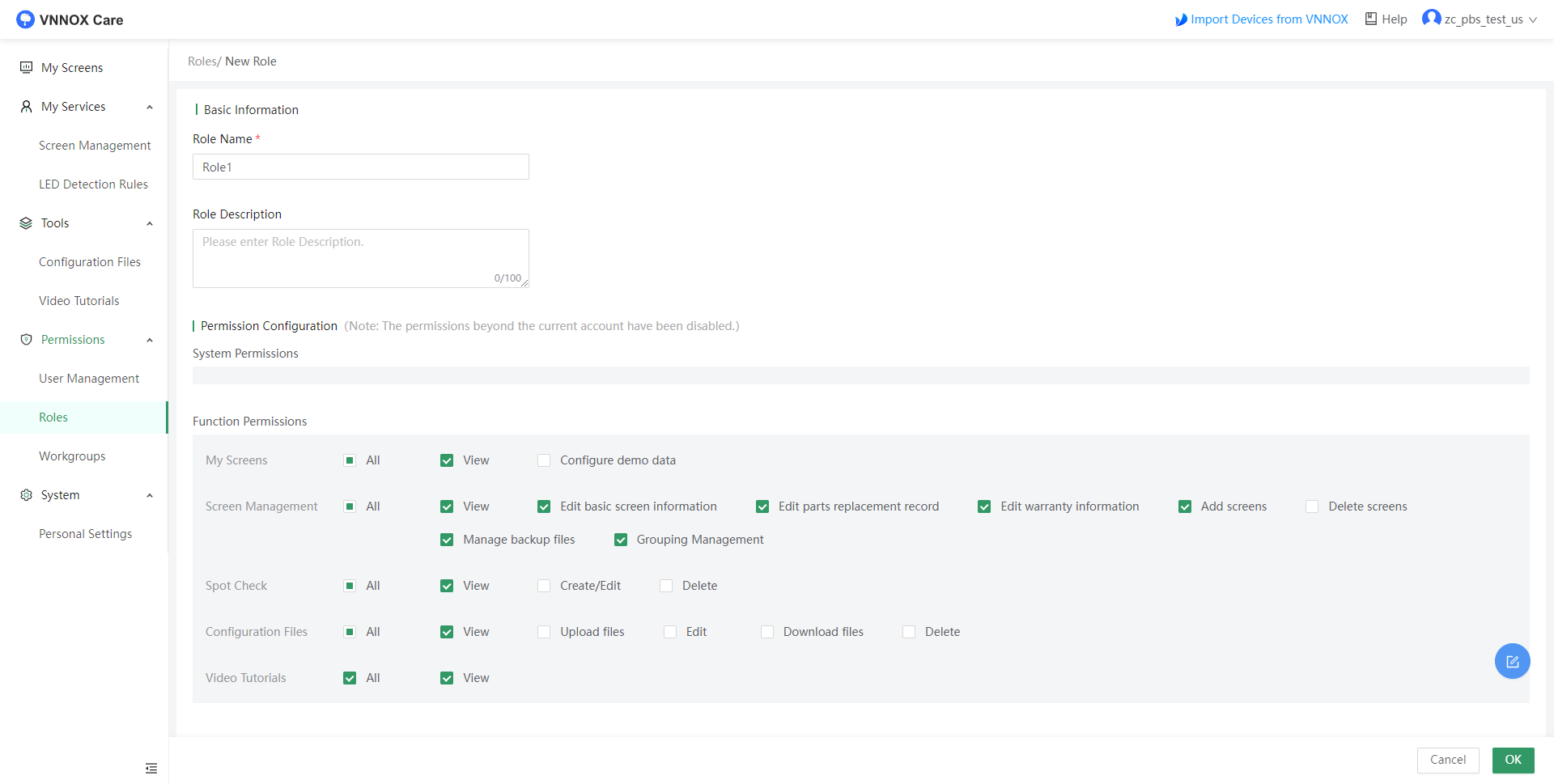Click the My Services person icon
The height and width of the screenshot is (784, 1554).
point(26,107)
